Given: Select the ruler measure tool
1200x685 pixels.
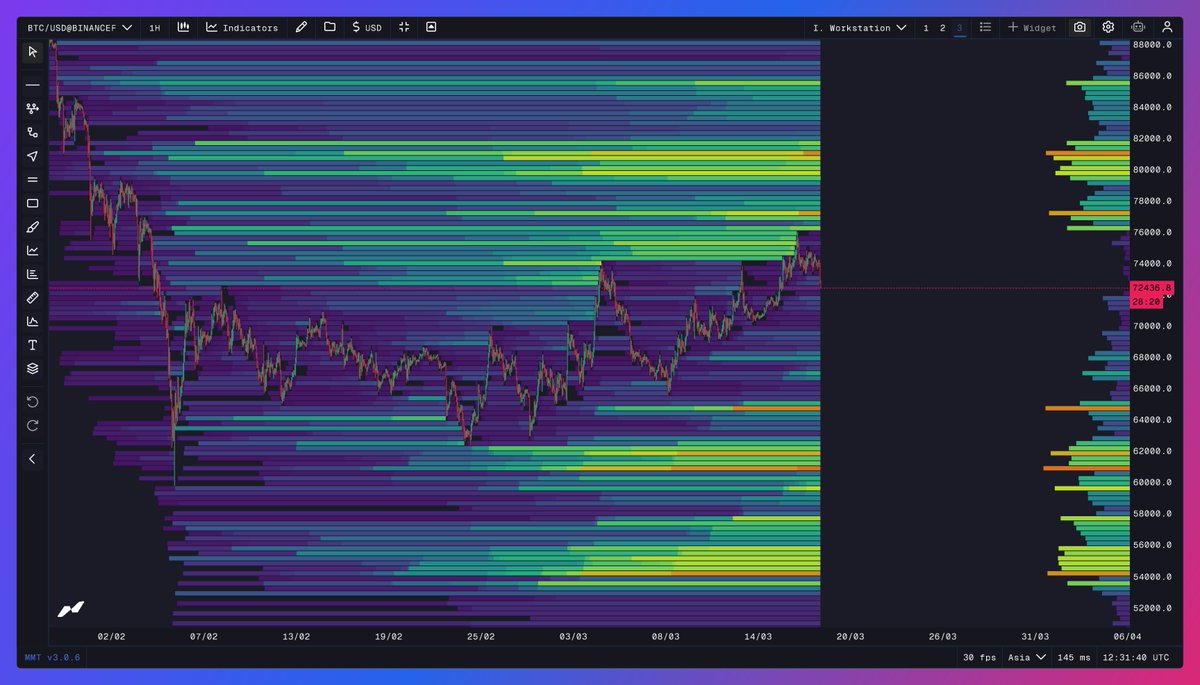Looking at the screenshot, I should pos(32,298).
